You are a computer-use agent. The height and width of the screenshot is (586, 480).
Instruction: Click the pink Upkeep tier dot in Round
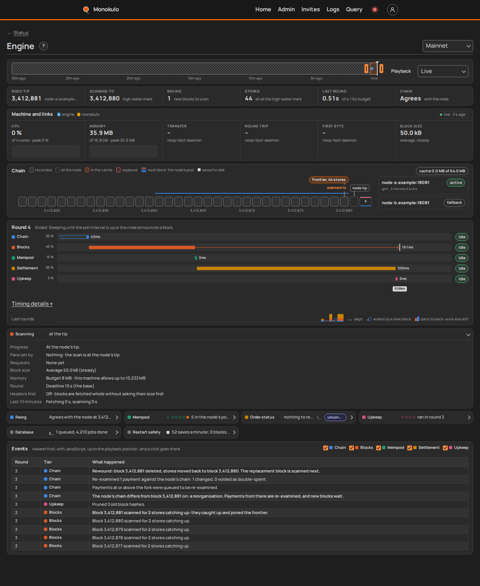tap(13, 279)
